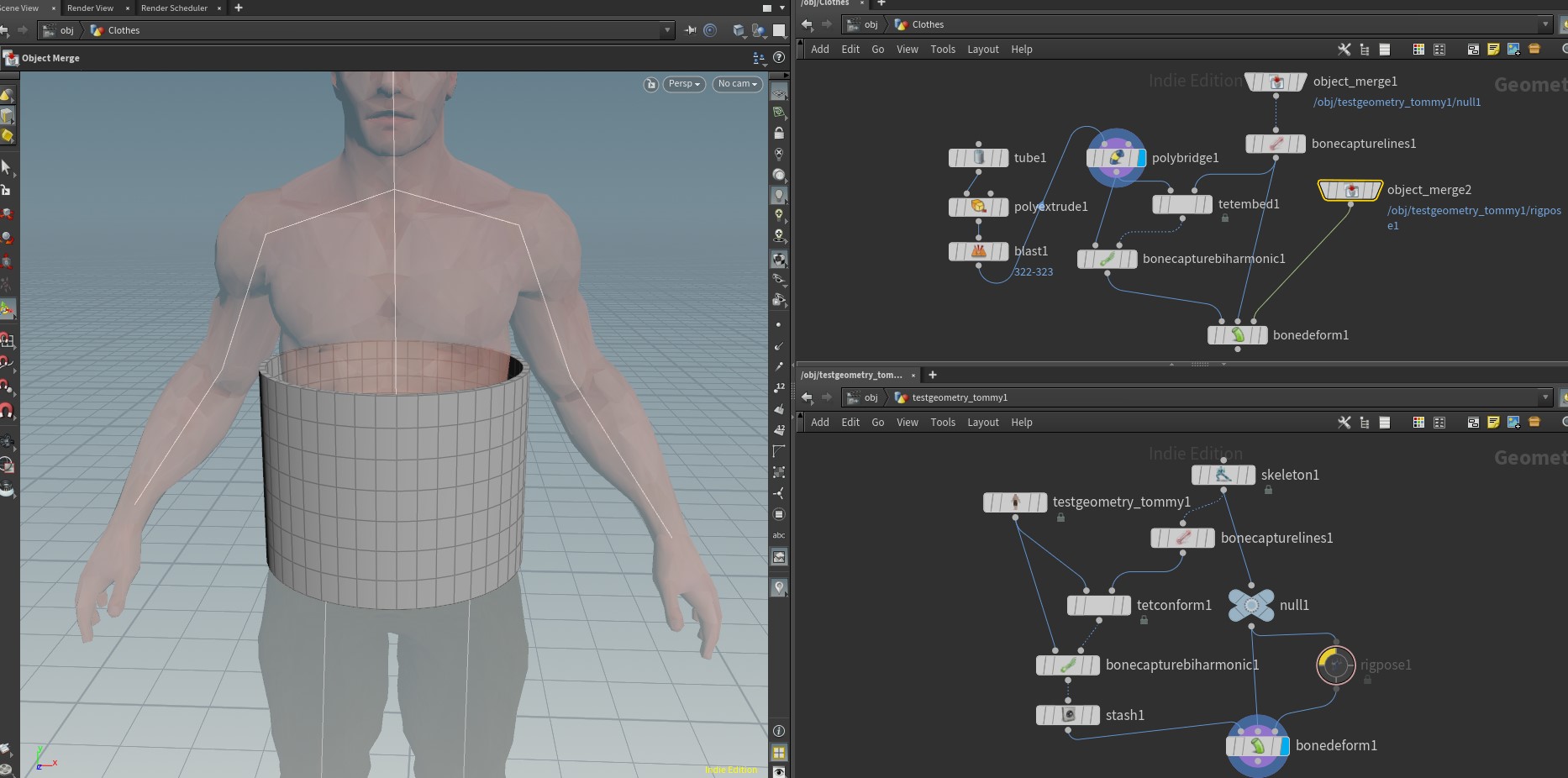
Task: Toggle display flag on polybridge1 node
Action: click(1141, 157)
